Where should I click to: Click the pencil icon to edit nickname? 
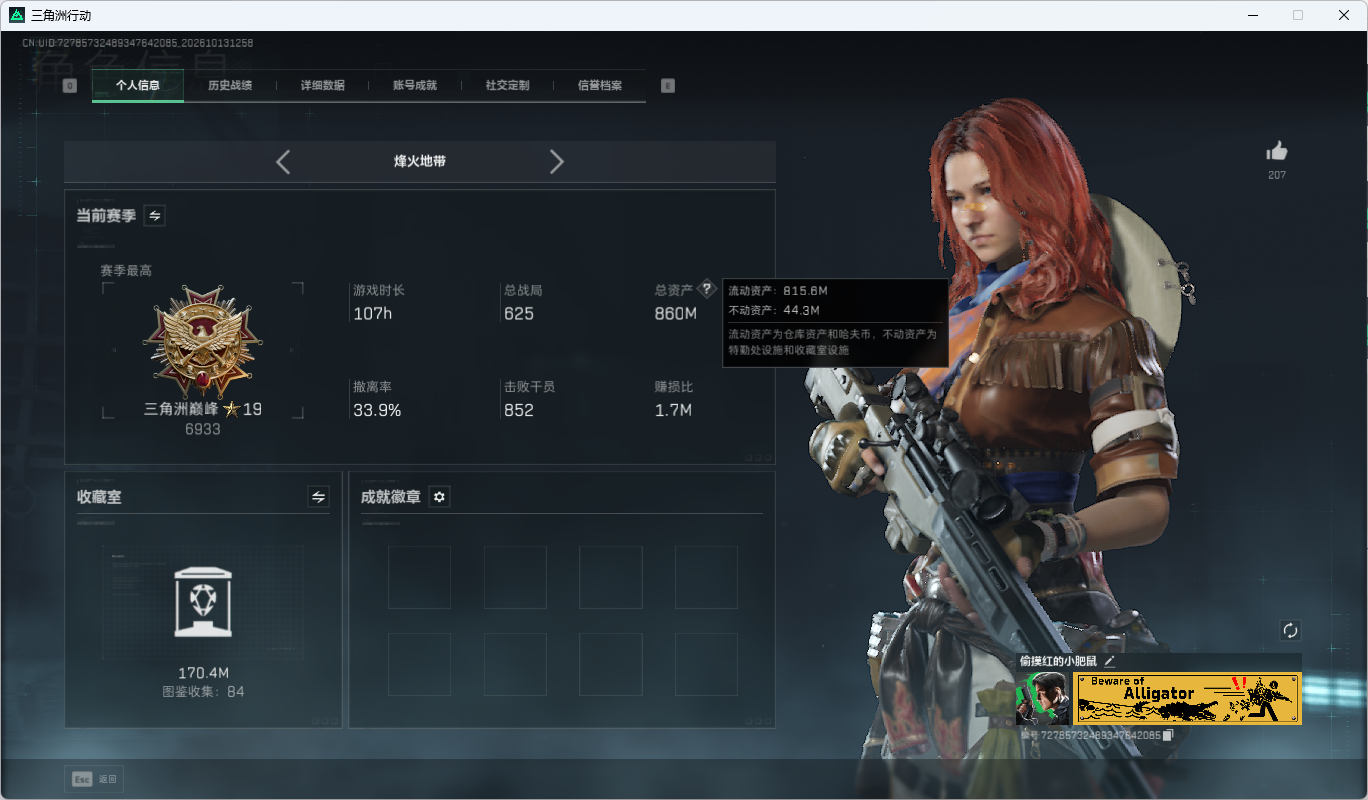tap(1109, 661)
